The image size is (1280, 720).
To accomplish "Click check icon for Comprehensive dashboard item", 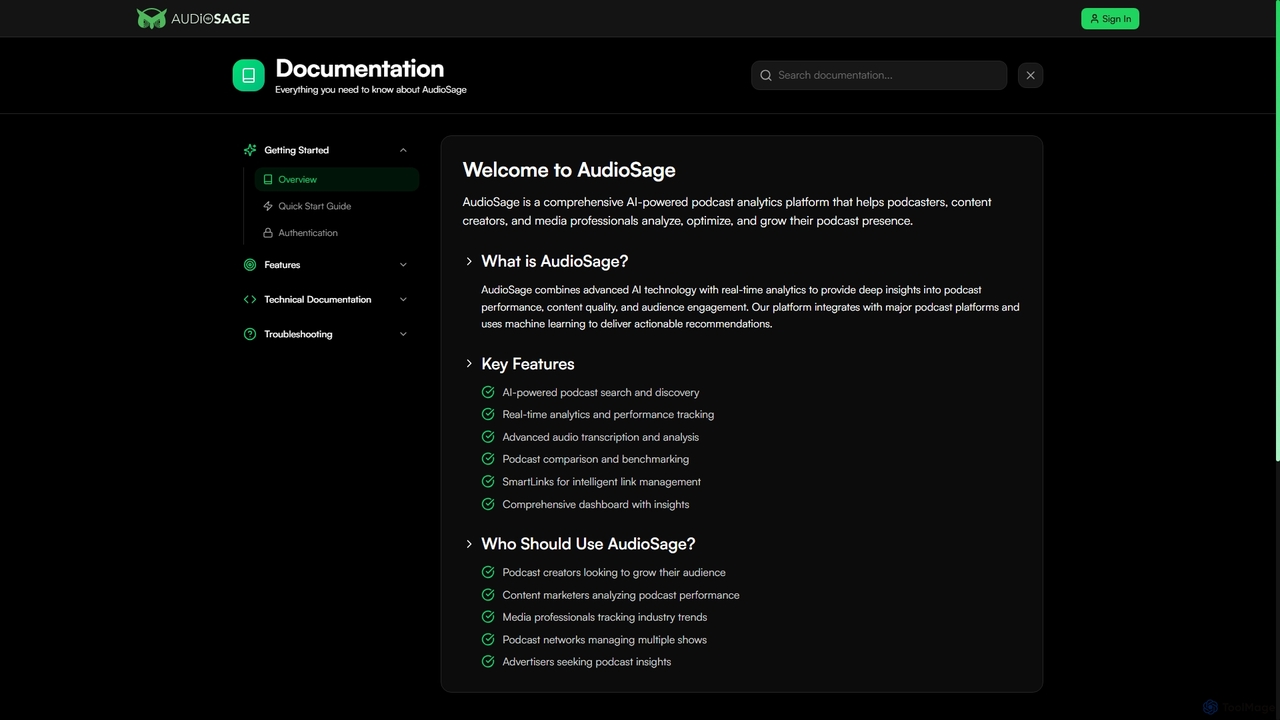I will click(x=488, y=504).
